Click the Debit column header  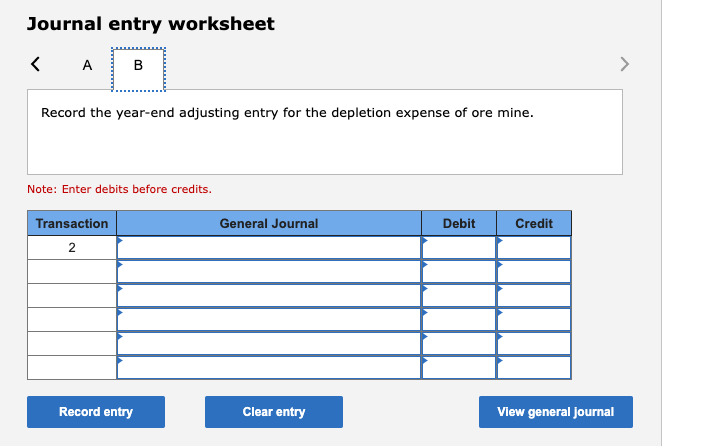459,223
